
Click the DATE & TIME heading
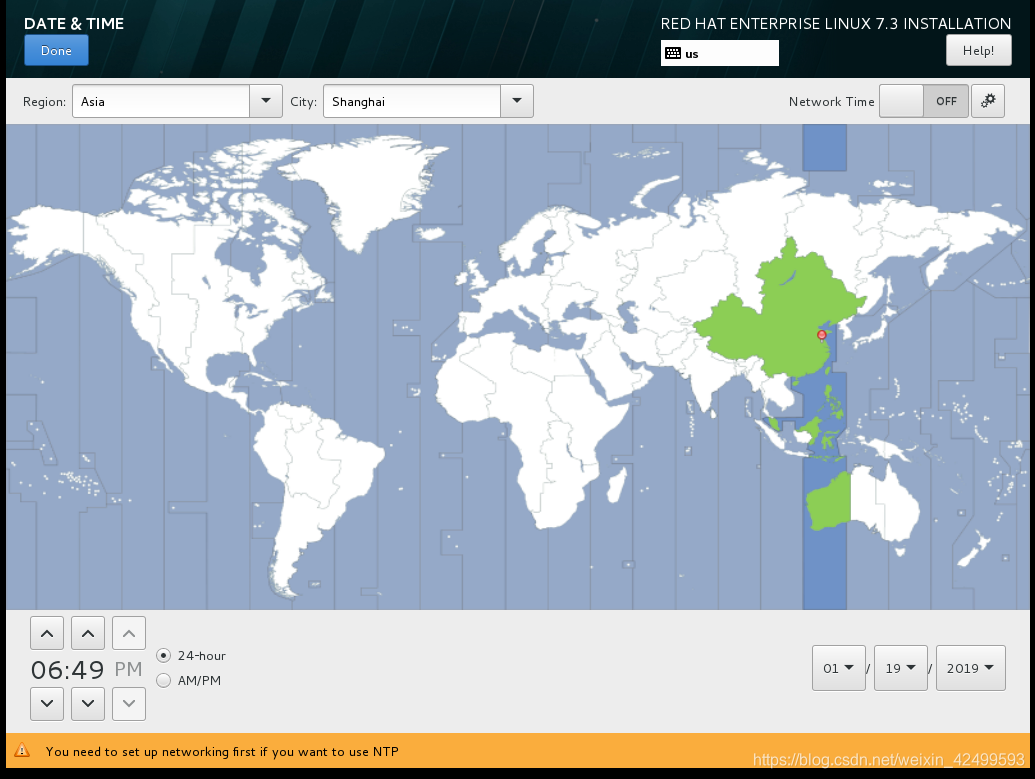click(74, 23)
